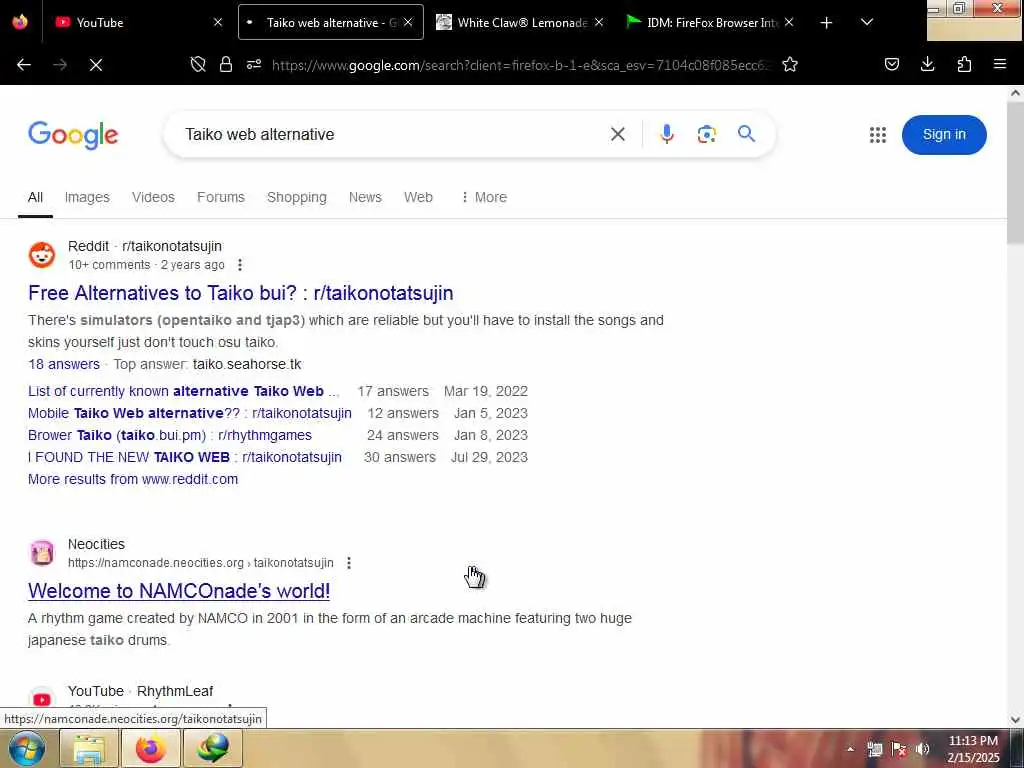
Task: Click the page vertical scrollbar thumb
Action: (1016, 174)
